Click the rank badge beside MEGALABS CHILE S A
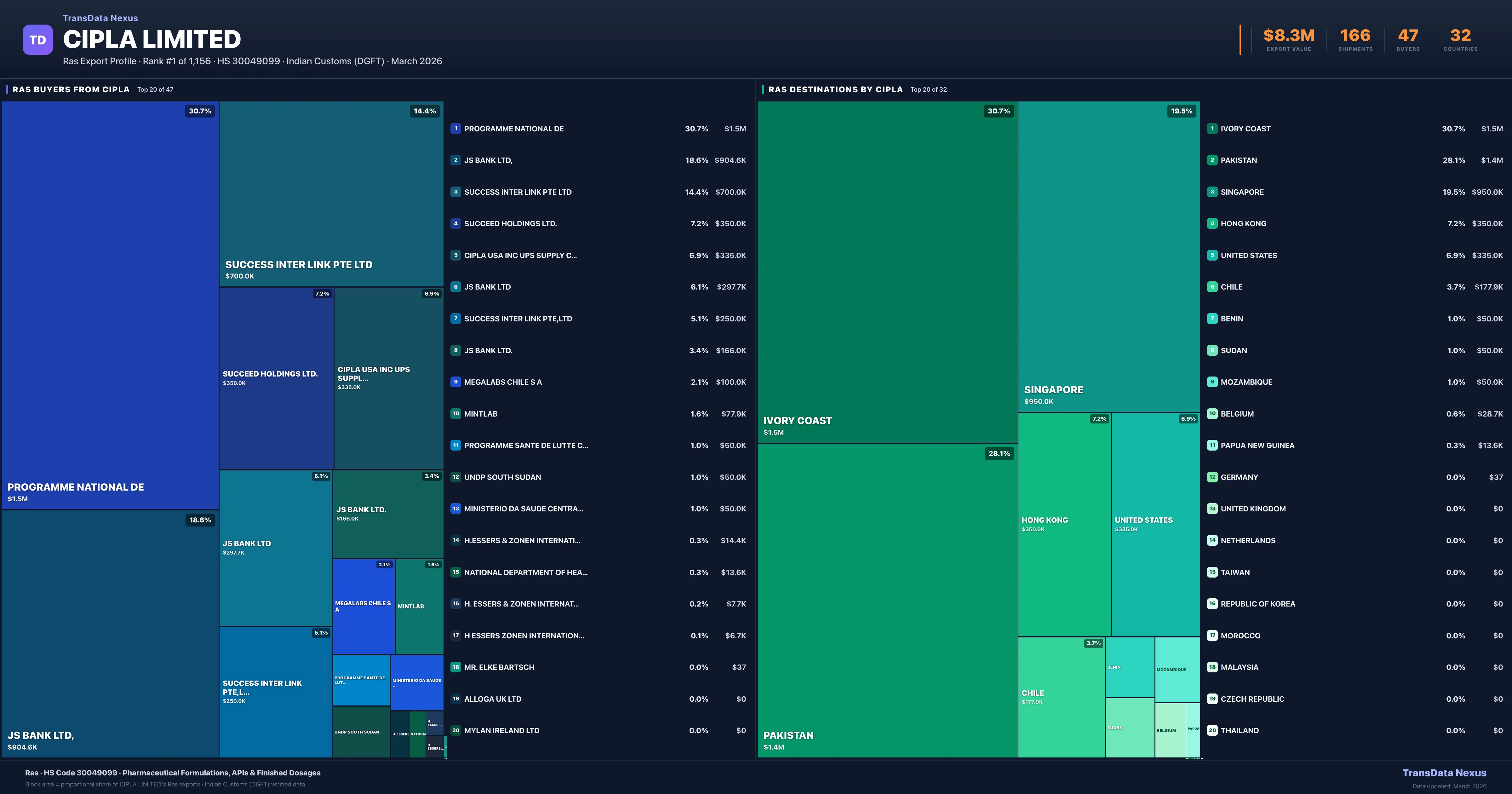This screenshot has width=1512, height=794. tap(455, 382)
